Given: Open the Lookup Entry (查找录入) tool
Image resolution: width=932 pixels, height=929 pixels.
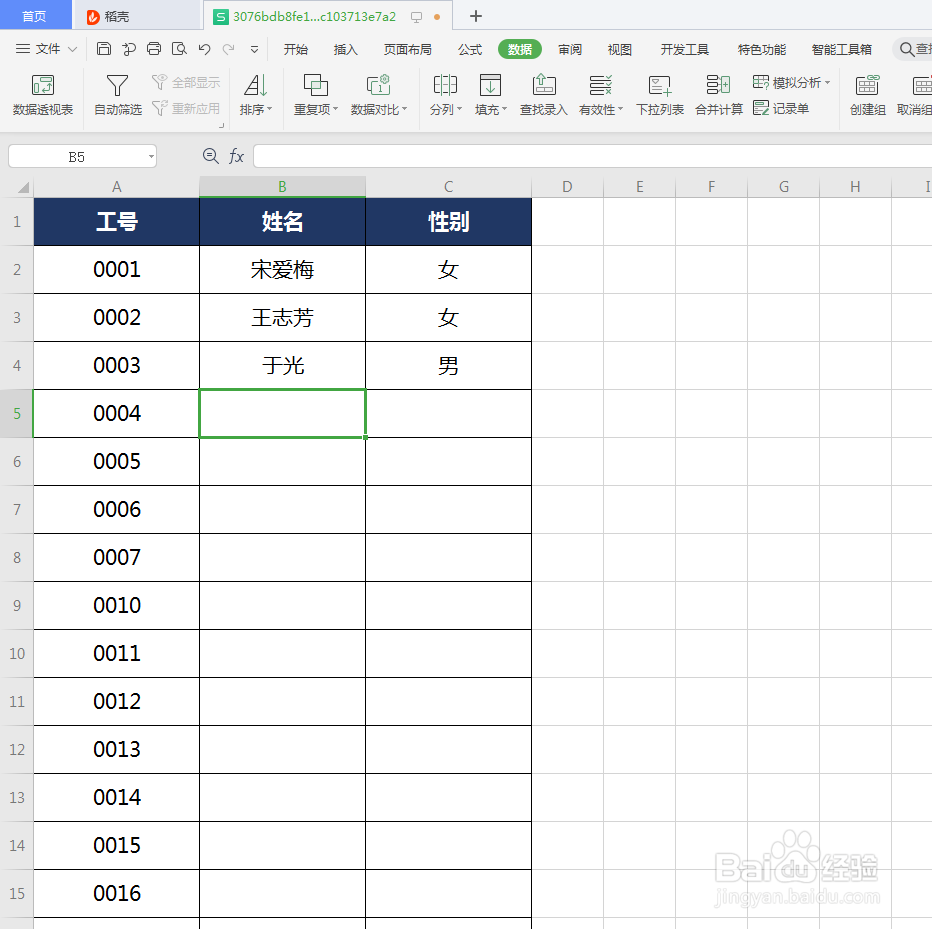Looking at the screenshot, I should tap(543, 95).
